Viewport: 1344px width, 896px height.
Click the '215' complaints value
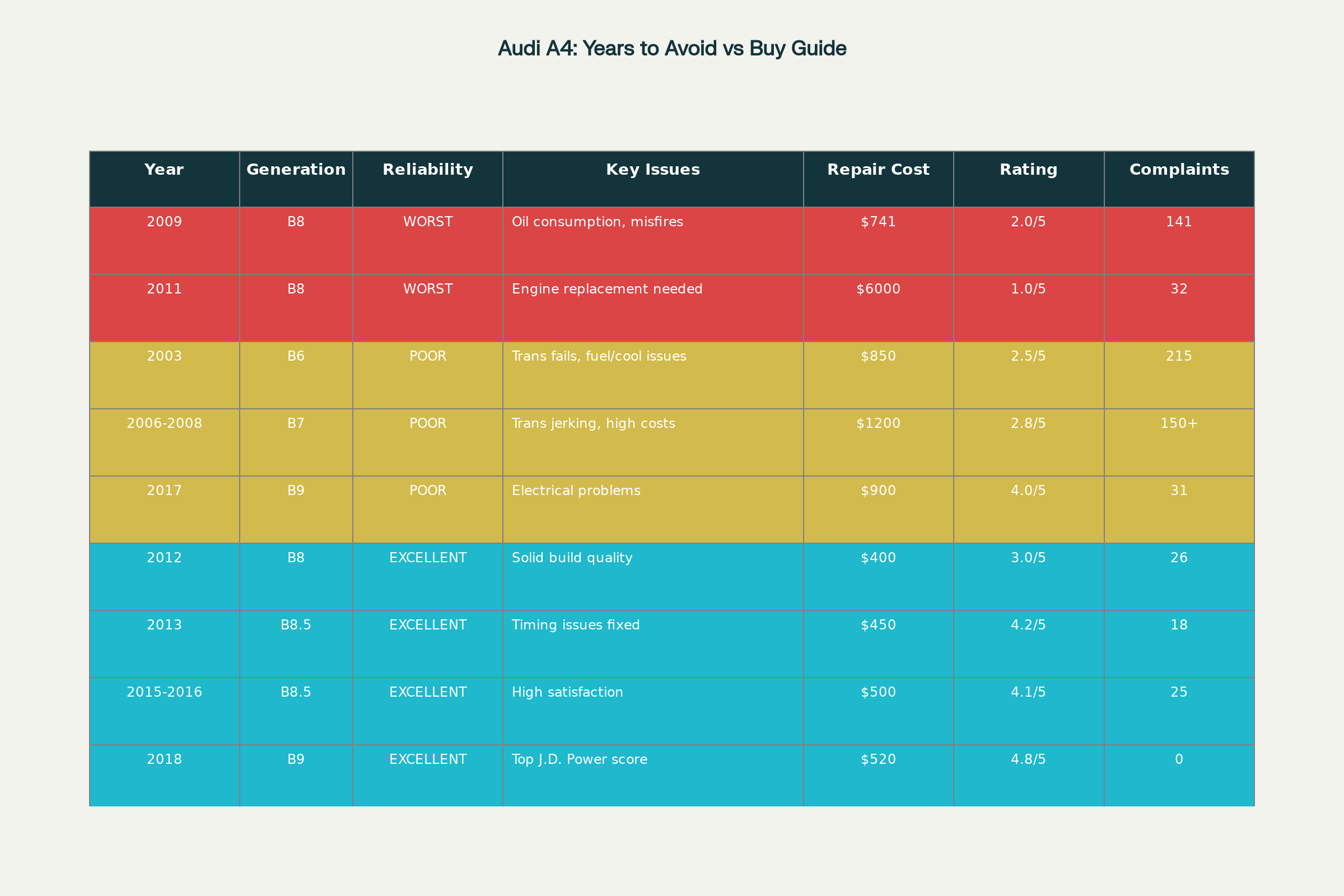coord(1179,357)
